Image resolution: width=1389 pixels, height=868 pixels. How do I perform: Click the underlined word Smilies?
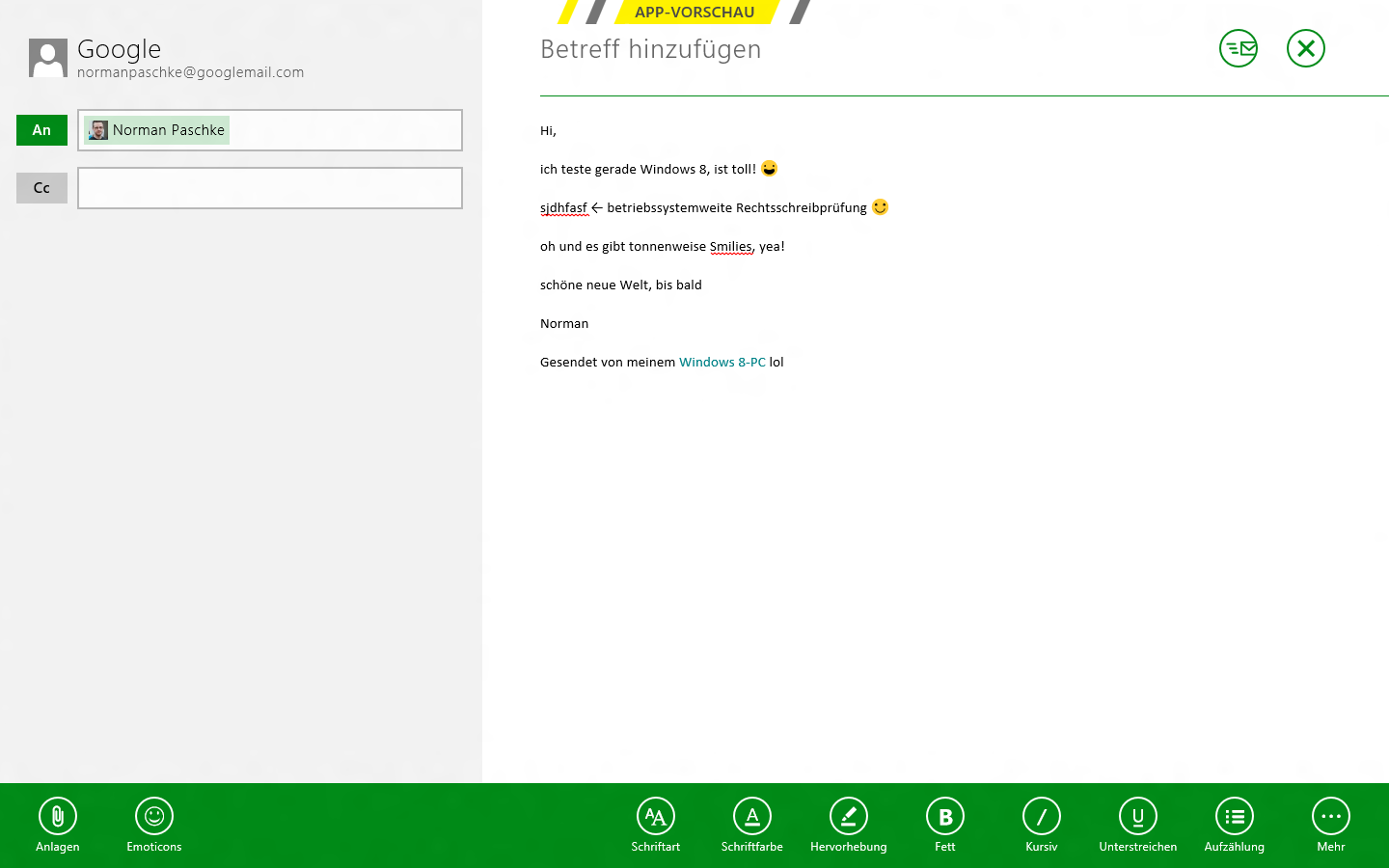pyautogui.click(x=730, y=247)
